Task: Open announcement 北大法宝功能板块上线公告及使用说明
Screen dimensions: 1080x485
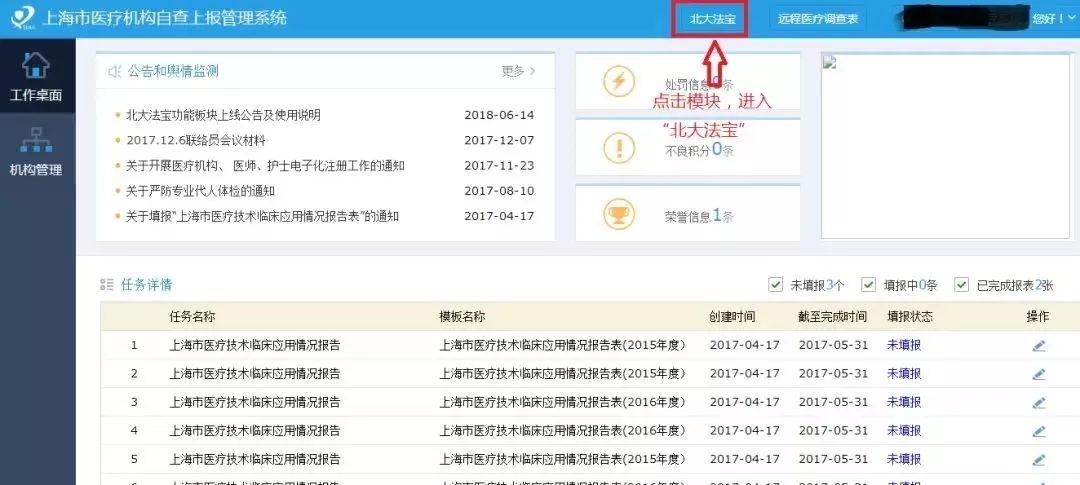Action: (x=223, y=115)
